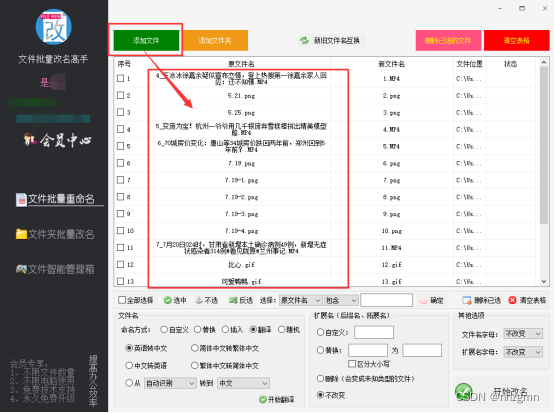Click the 原文件名 column header
The image size is (554, 413).
pos(241,64)
